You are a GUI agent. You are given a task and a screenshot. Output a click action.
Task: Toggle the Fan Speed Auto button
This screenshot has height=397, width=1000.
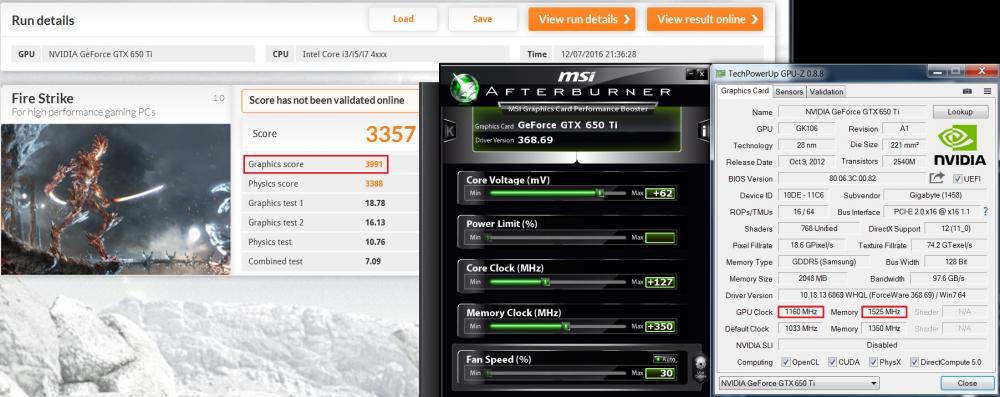coord(664,359)
